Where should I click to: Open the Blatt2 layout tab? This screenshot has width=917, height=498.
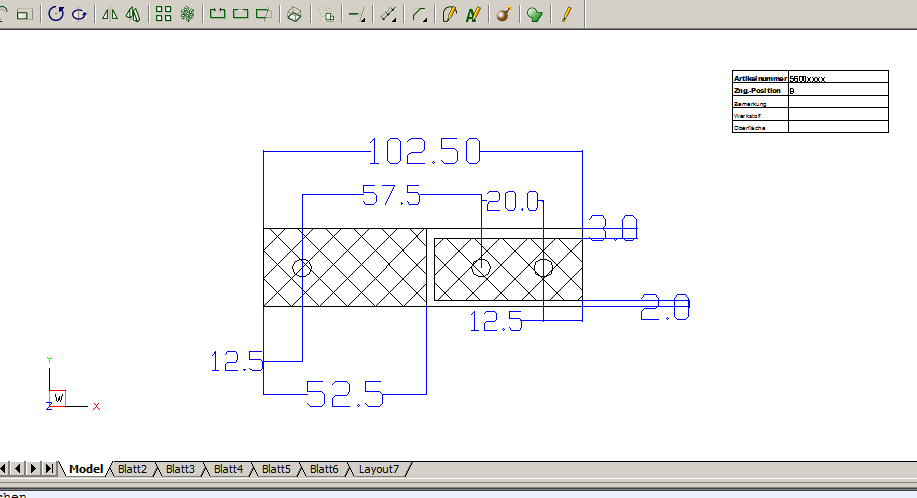click(132, 469)
